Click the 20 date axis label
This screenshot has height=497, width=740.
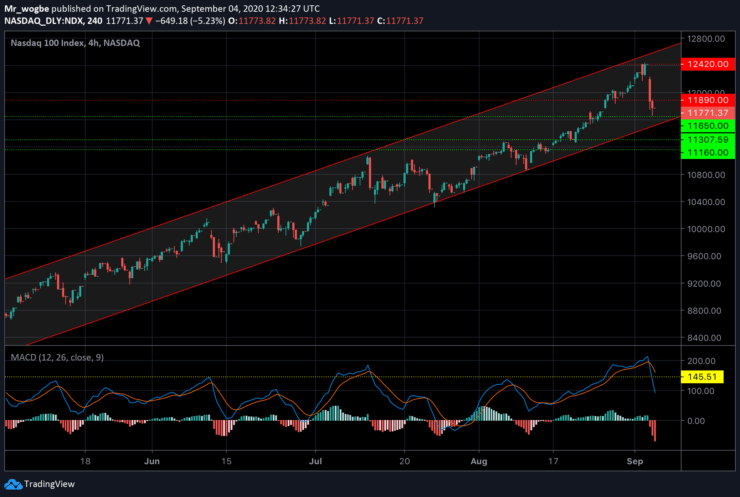pos(404,461)
